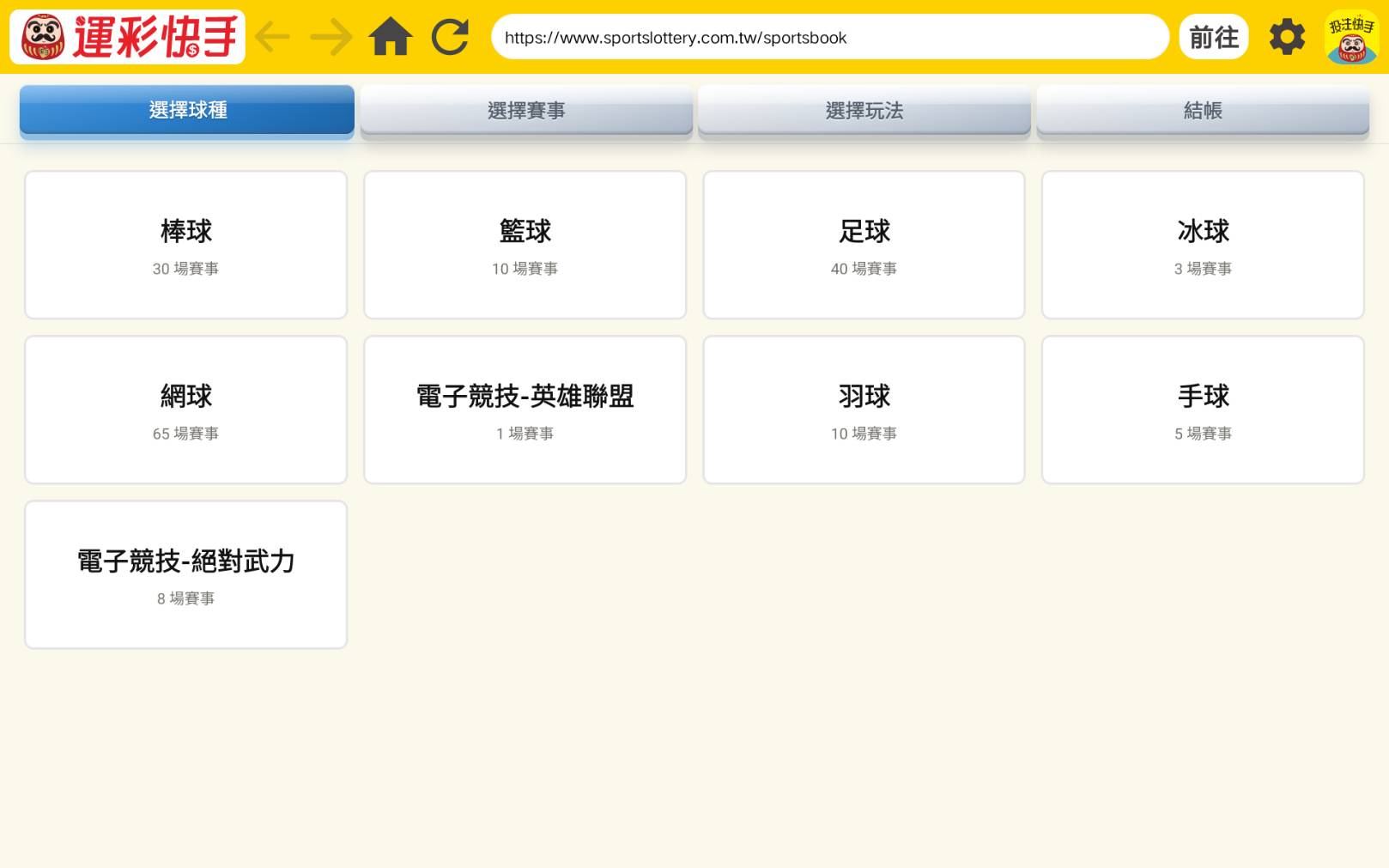Switch to 選擇賽事 tab

pos(526,110)
